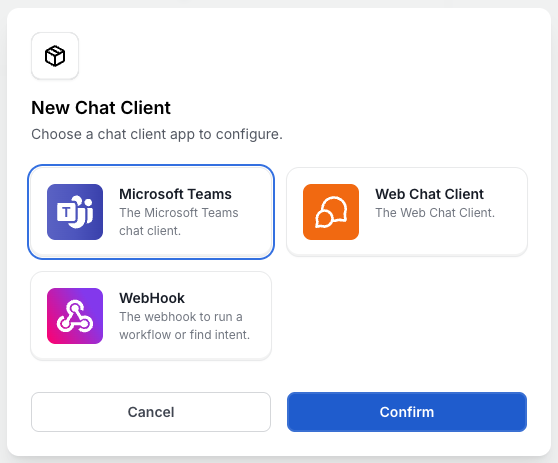558x463 pixels.
Task: Choose the Web Chat Client option card
Action: [x=407, y=212]
